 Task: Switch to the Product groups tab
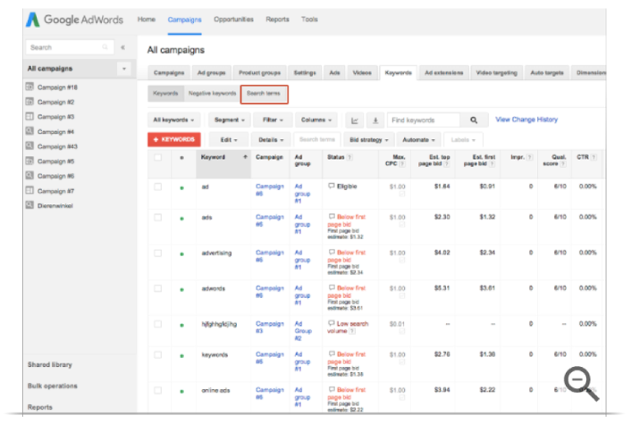(260, 73)
